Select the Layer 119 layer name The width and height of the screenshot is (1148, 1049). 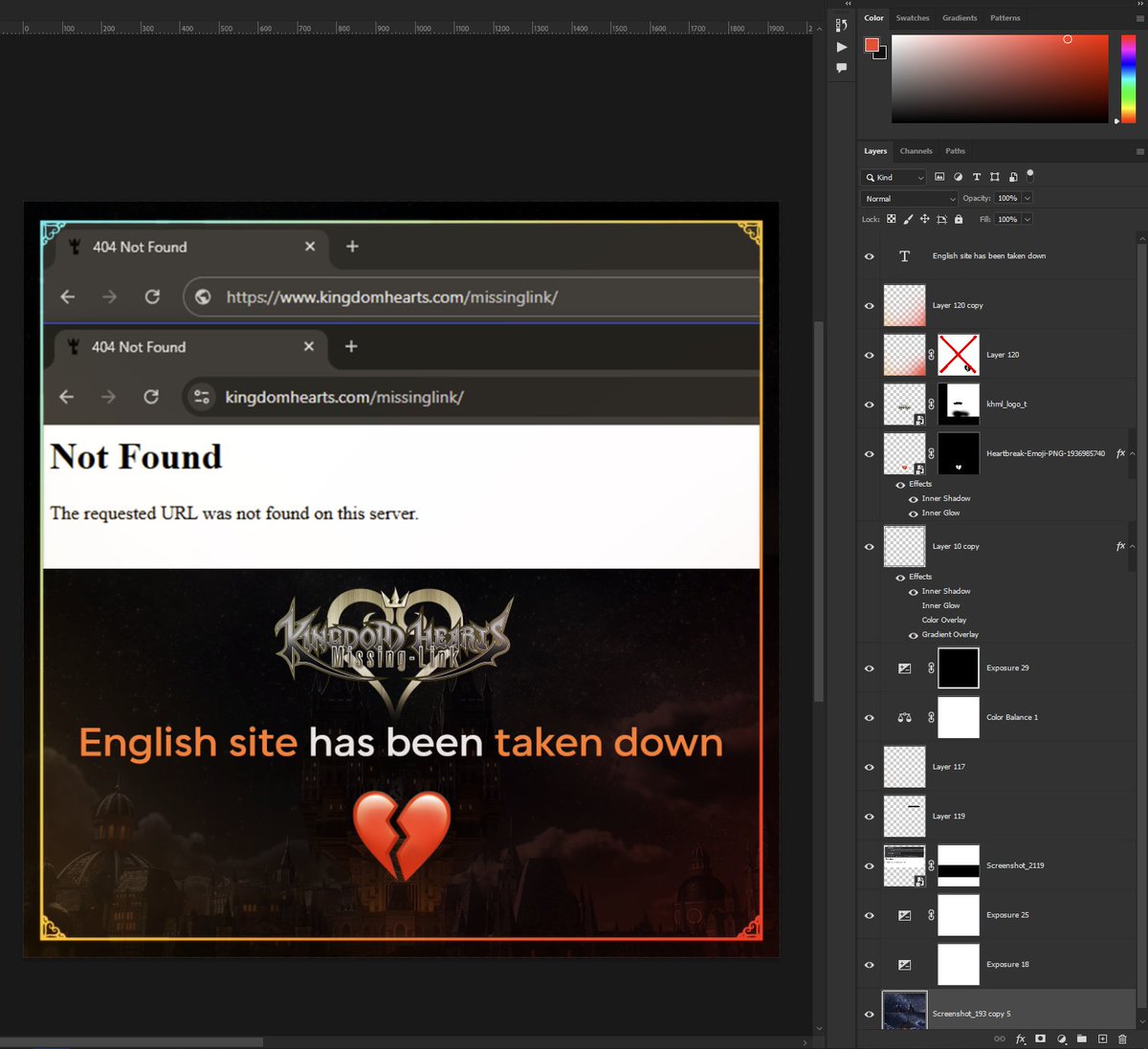[949, 817]
